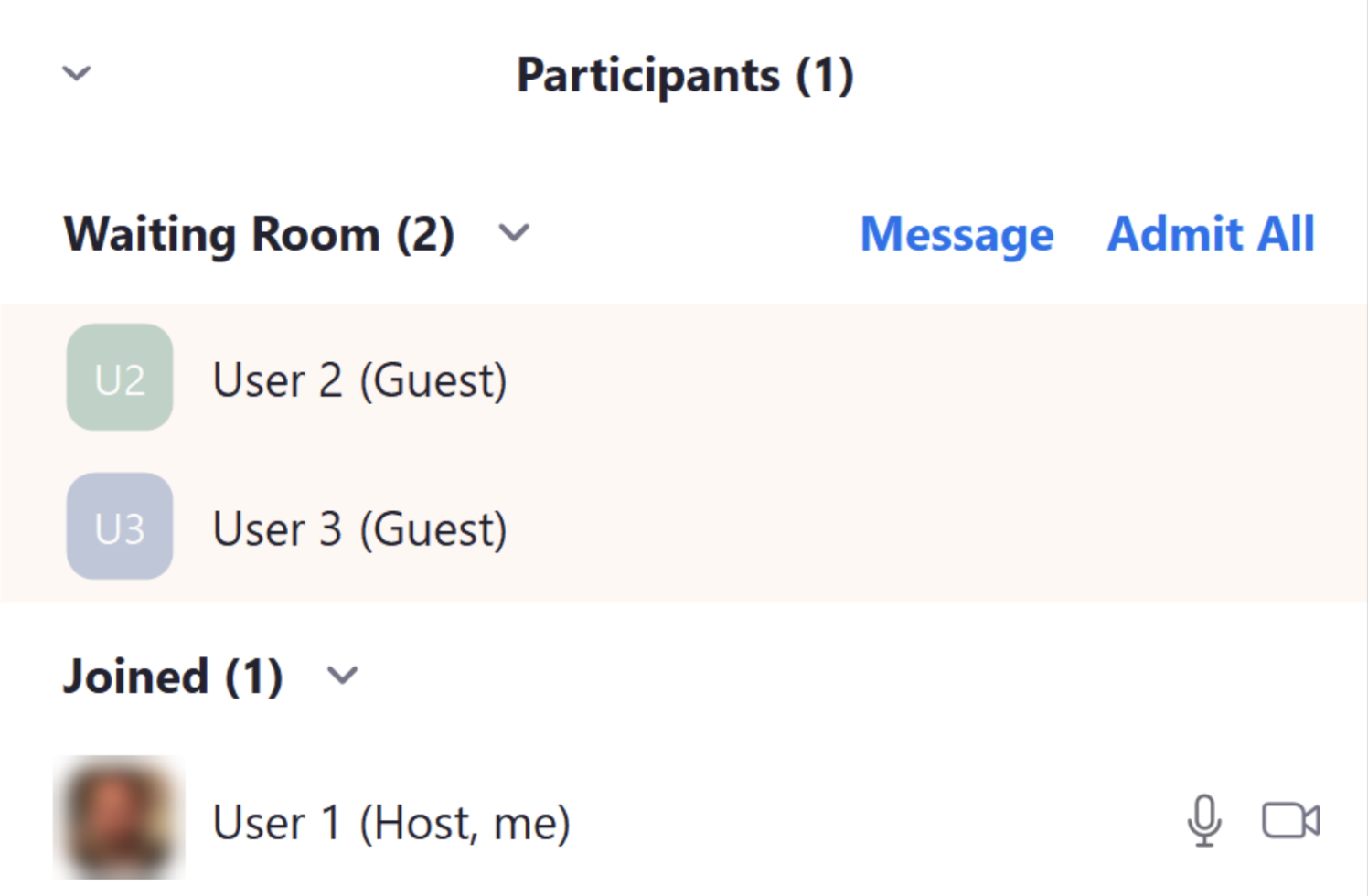
Task: Click User 1's profile picture
Action: [120, 818]
